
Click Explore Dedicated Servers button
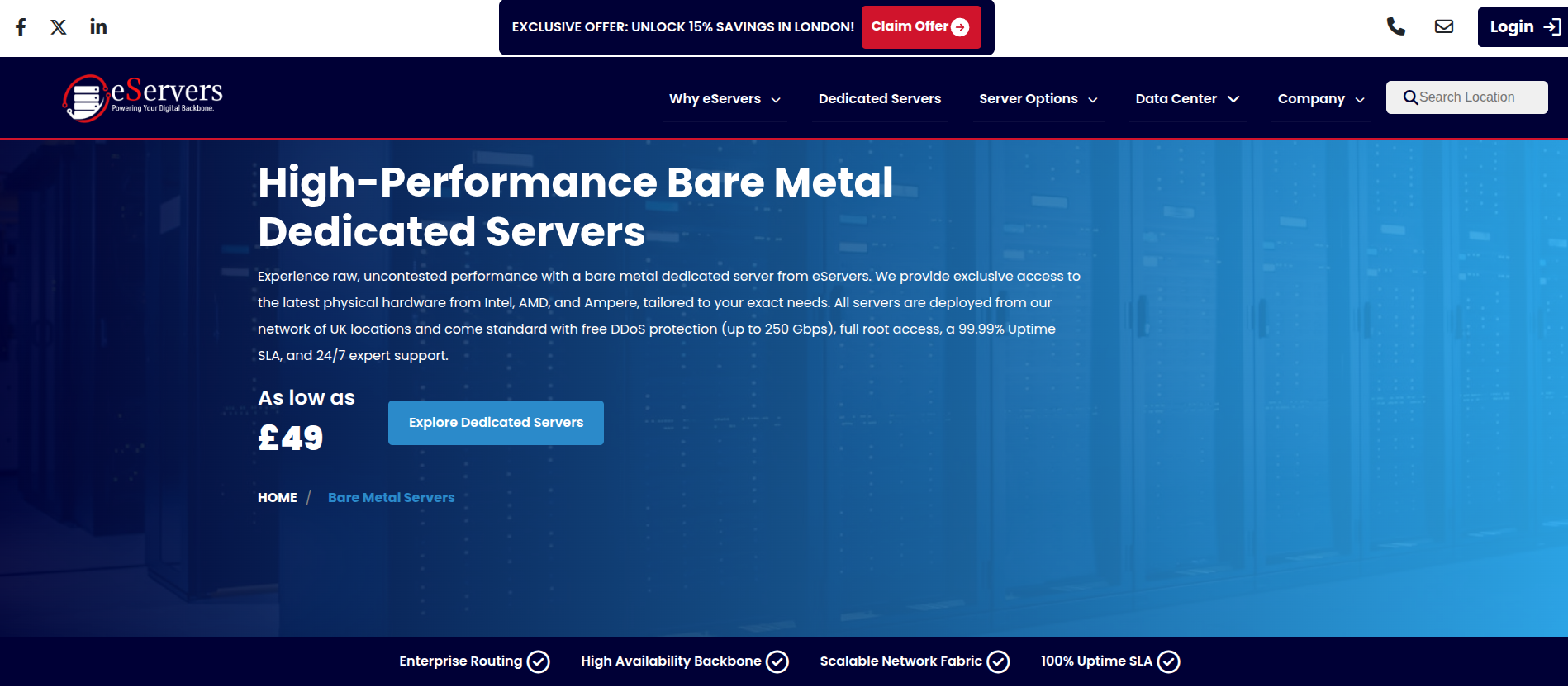pyautogui.click(x=496, y=423)
